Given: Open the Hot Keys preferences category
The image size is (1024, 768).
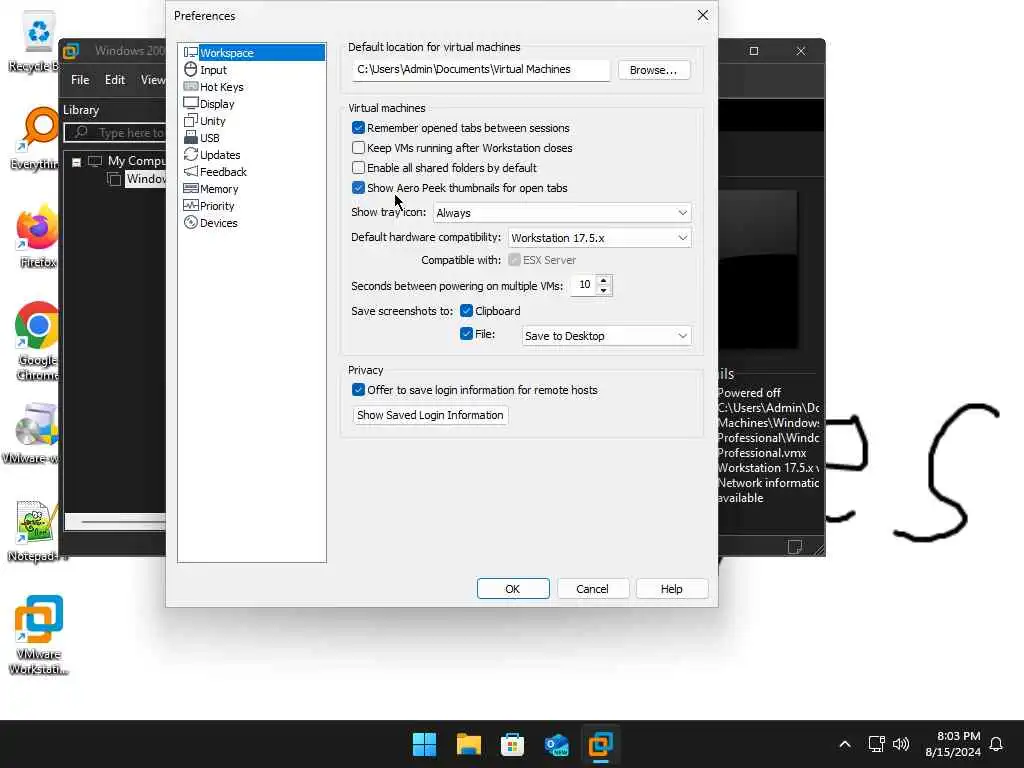Looking at the screenshot, I should [x=221, y=87].
